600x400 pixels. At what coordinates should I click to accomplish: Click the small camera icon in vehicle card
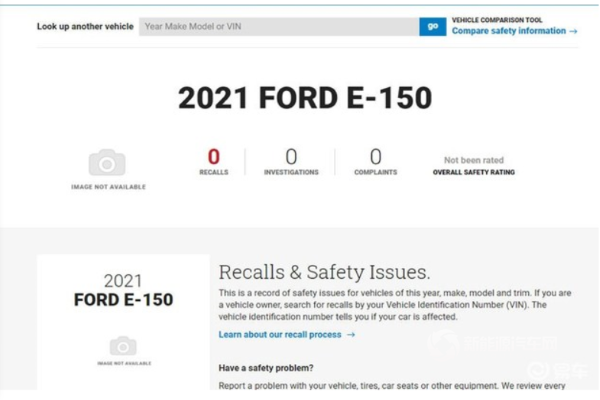[x=123, y=346]
